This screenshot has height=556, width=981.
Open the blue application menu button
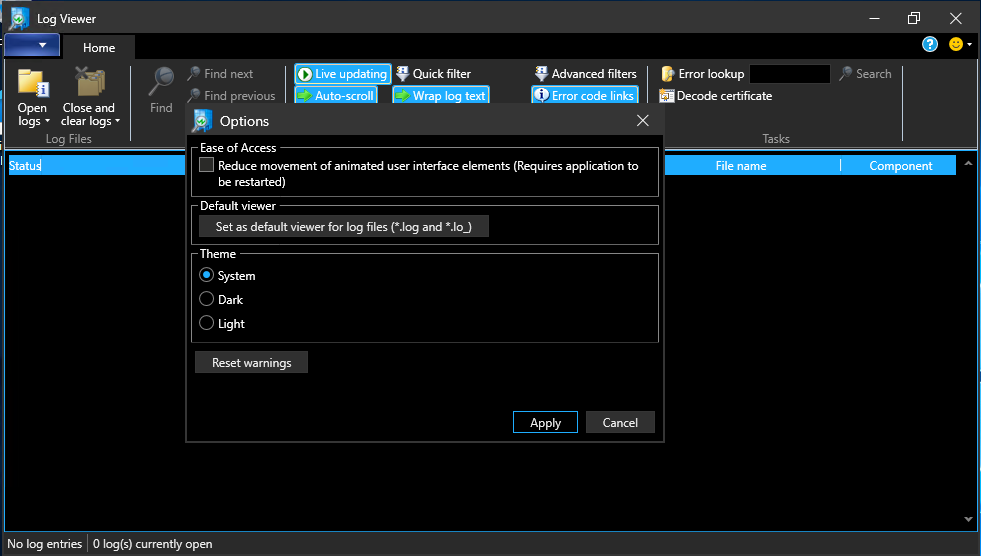(x=32, y=46)
